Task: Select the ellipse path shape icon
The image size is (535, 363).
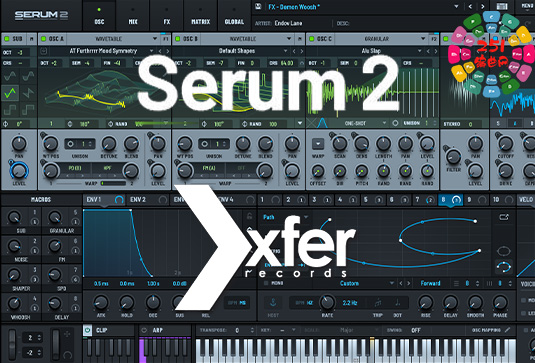Action: [504, 251]
